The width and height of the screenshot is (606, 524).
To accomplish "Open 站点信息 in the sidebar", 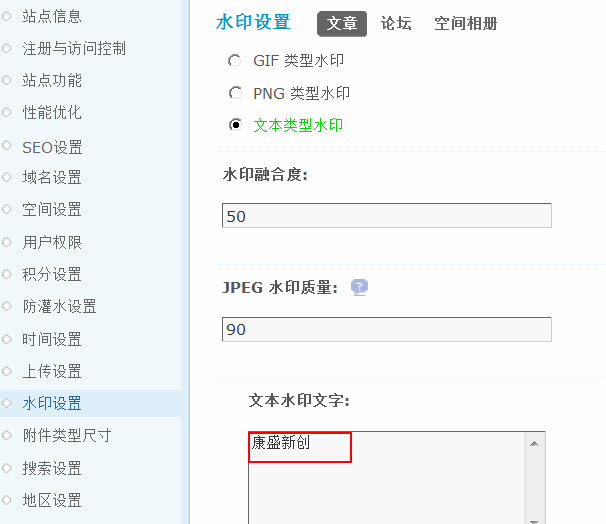I will click(x=52, y=16).
